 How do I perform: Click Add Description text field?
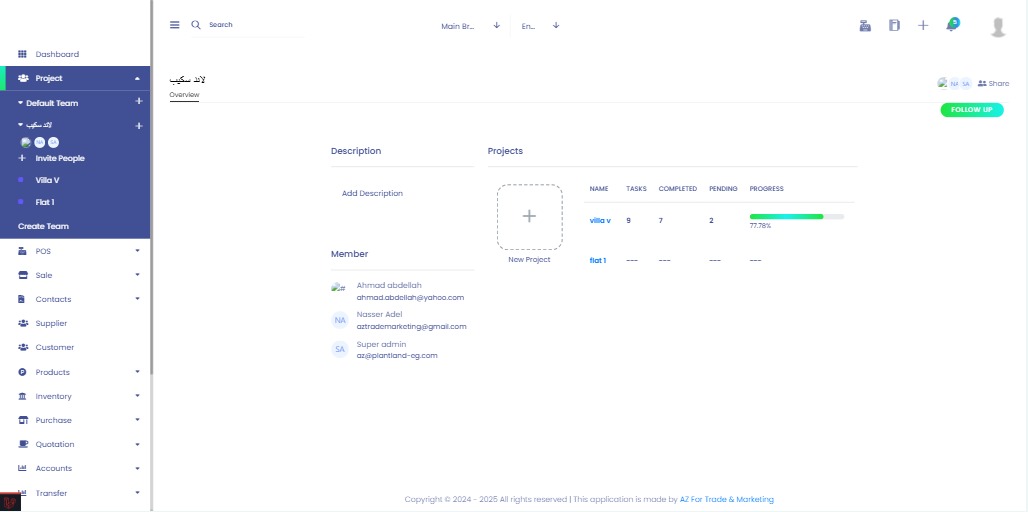372,193
